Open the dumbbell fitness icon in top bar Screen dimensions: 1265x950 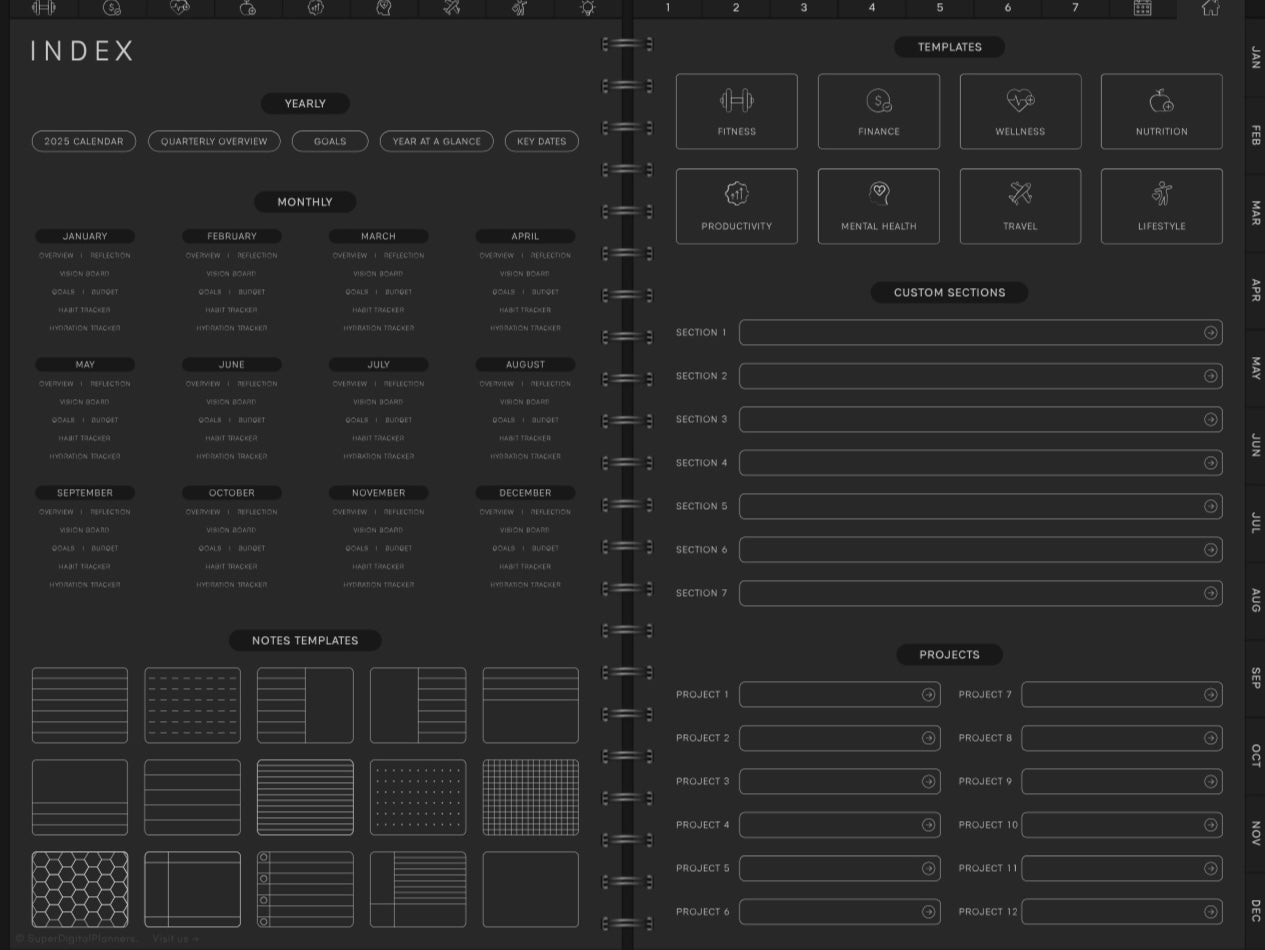coord(43,8)
